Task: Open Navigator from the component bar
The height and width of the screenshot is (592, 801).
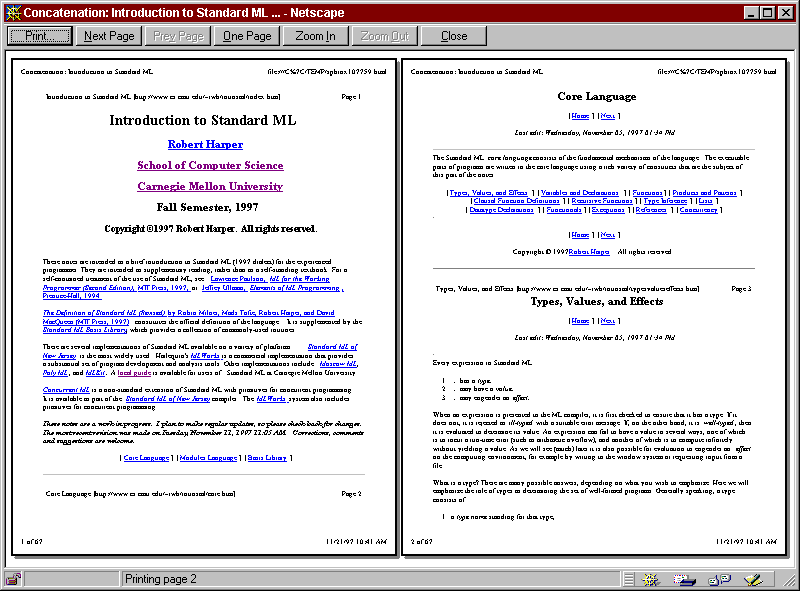Action: (653, 579)
